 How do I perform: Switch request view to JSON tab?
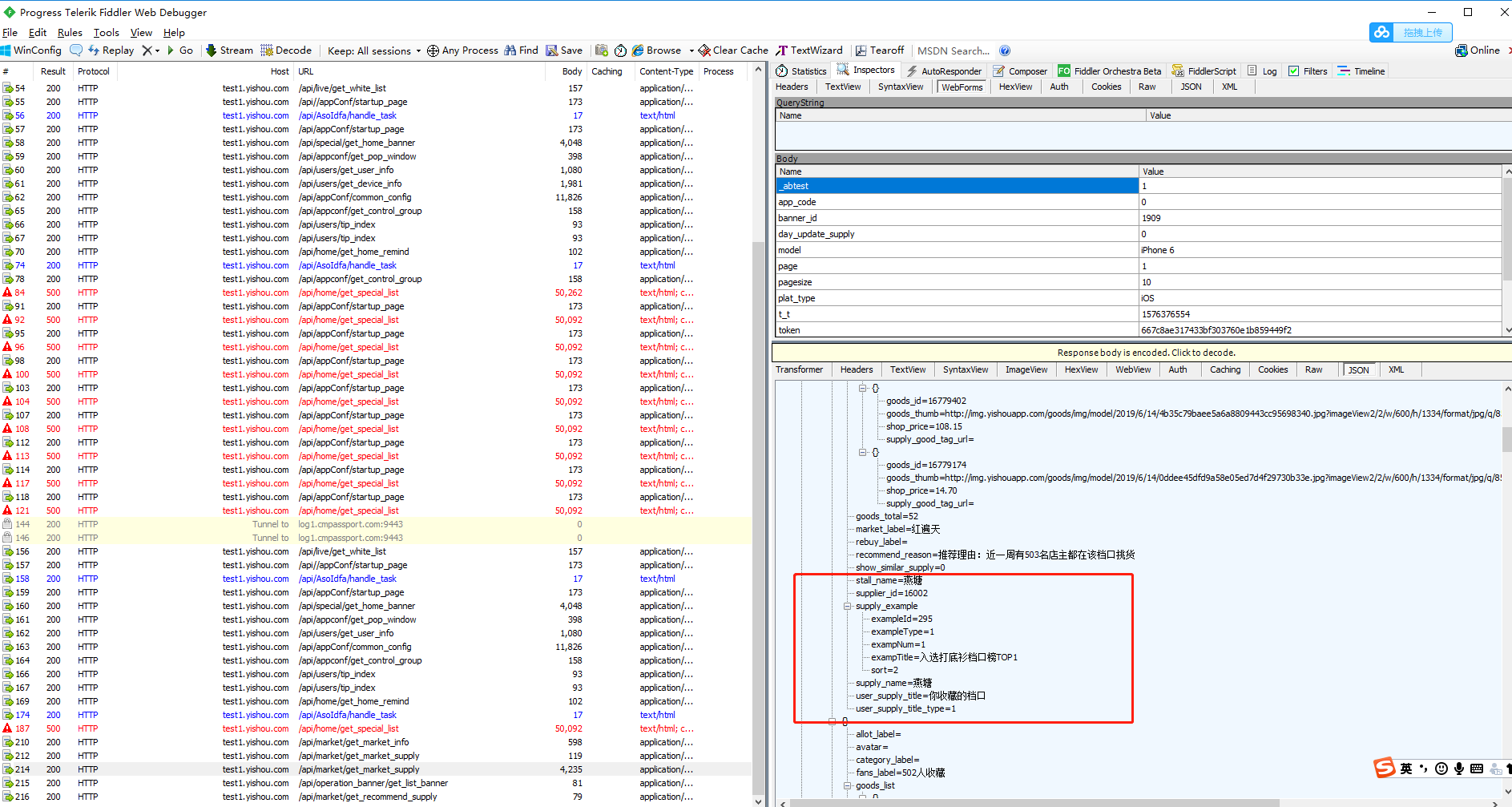pos(1191,87)
